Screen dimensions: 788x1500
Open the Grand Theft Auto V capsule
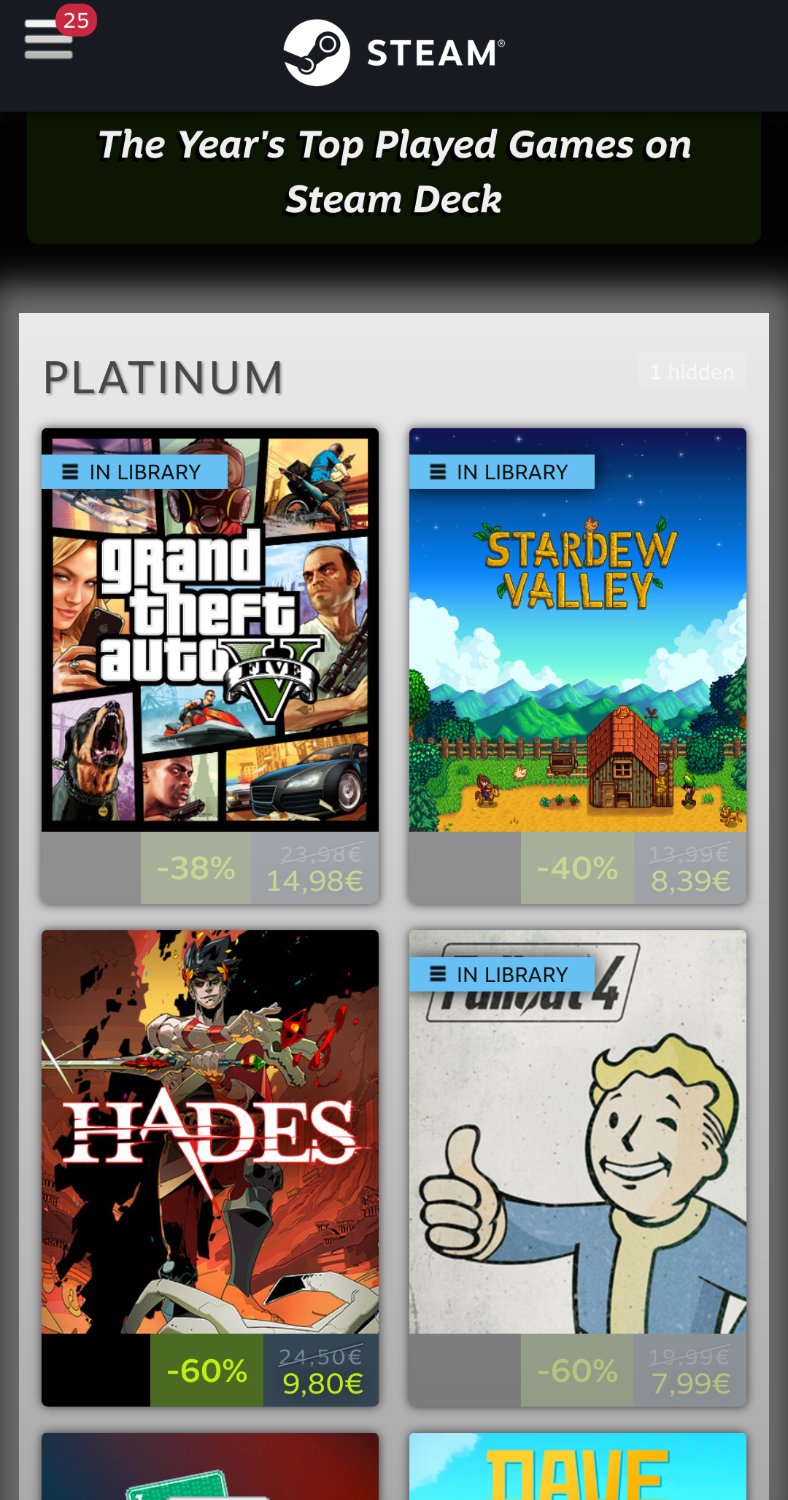[210, 630]
